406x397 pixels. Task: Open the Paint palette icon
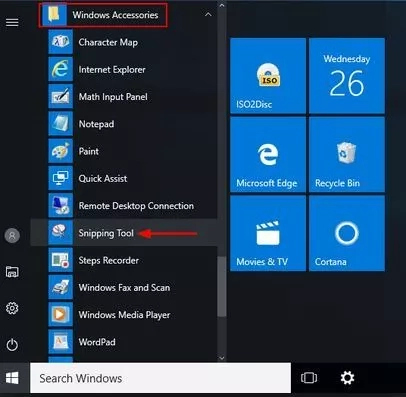click(60, 151)
